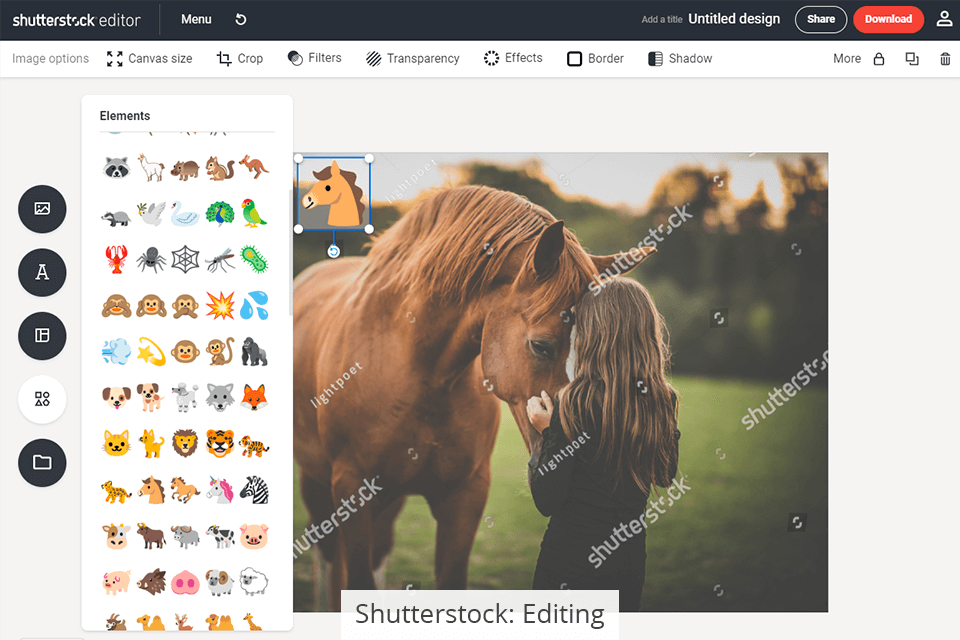Open Border settings

(595, 59)
